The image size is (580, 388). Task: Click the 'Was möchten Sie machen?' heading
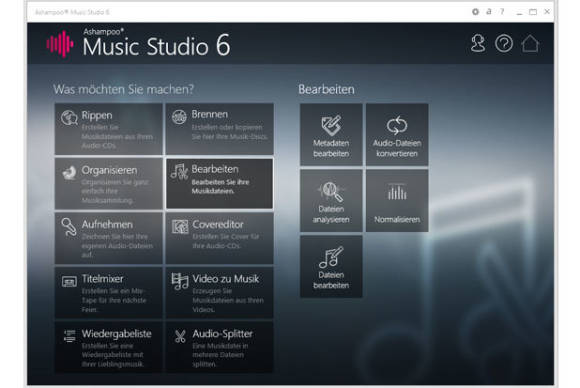coord(124,90)
